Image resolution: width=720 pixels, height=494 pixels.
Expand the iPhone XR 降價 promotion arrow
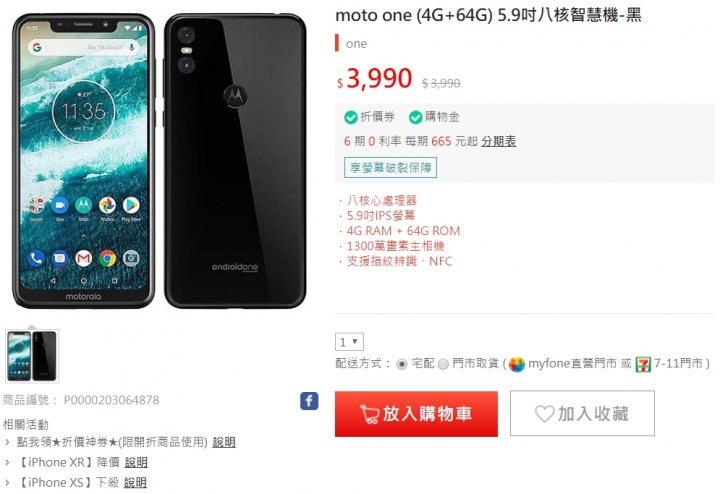point(7,463)
